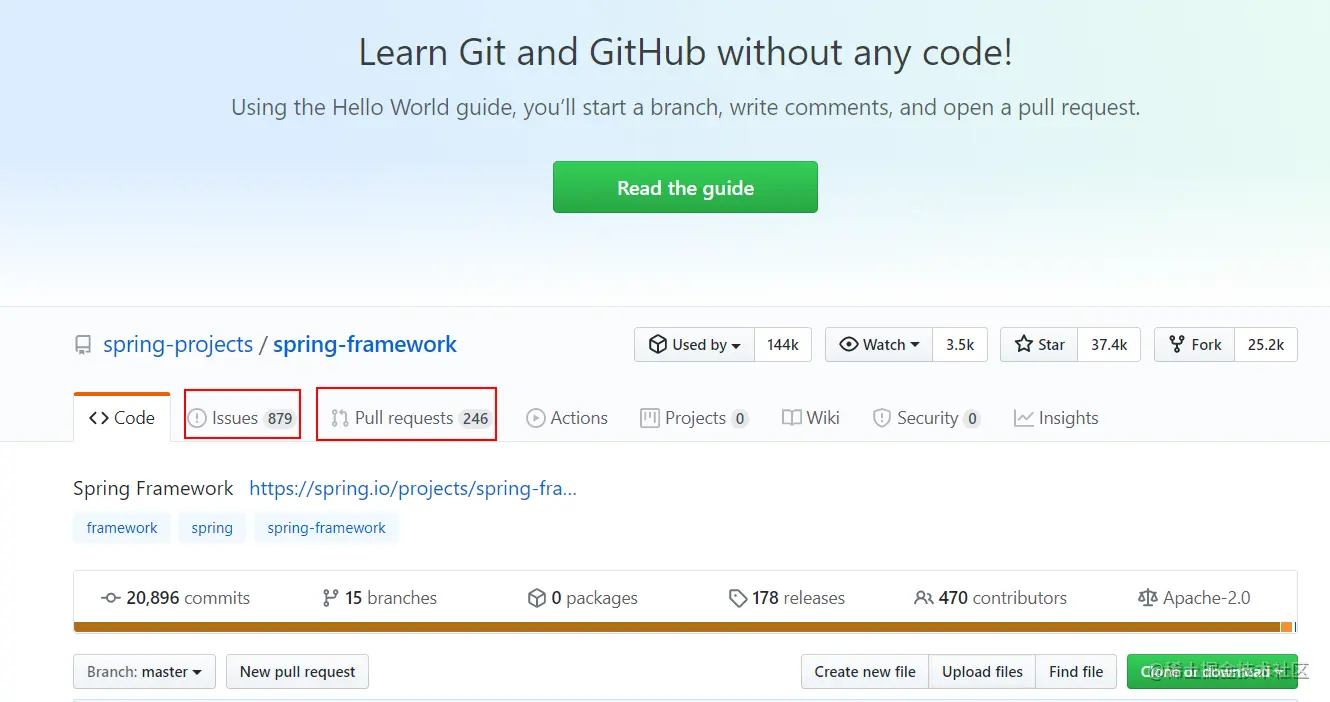Image resolution: width=1330 pixels, height=702 pixels.
Task: Open the Actions tab
Action: (x=567, y=418)
